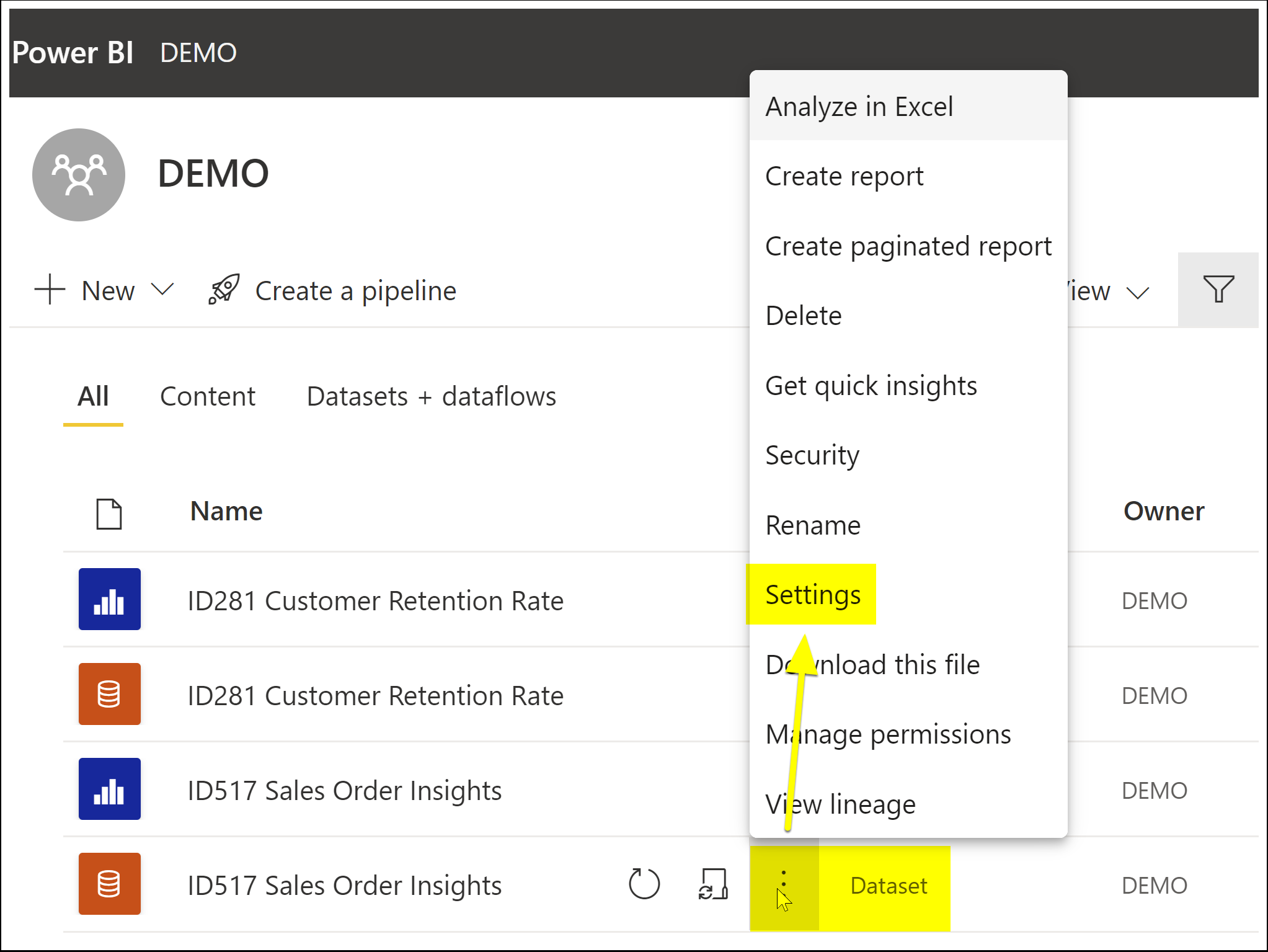Image resolution: width=1268 pixels, height=952 pixels.
Task: Click the DEMO workspace name in the header bar
Action: point(198,53)
